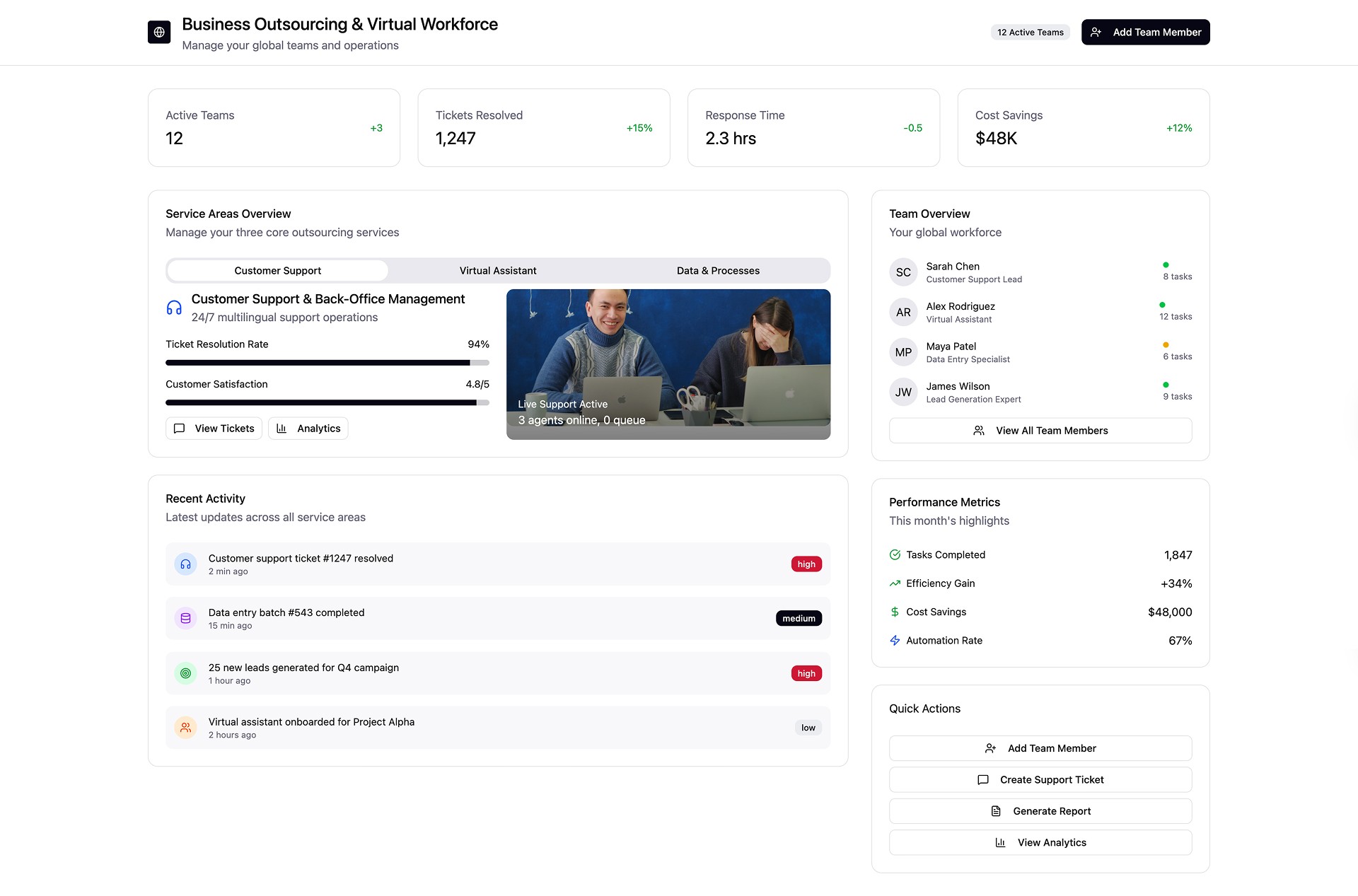The image size is (1358, 896).
Task: Click the Ticket Resolution Rate progress bar
Action: (327, 363)
